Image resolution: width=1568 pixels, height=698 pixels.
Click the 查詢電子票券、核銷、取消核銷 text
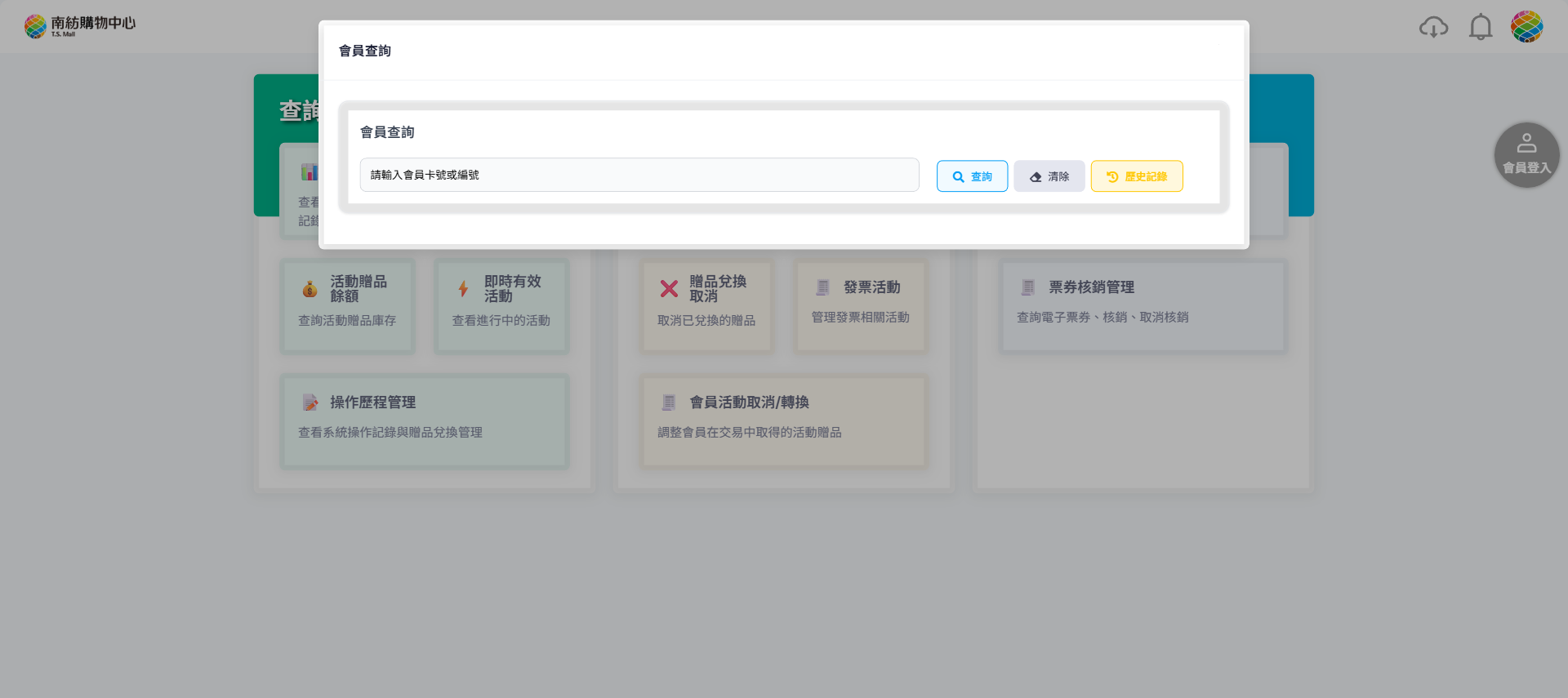point(1102,318)
